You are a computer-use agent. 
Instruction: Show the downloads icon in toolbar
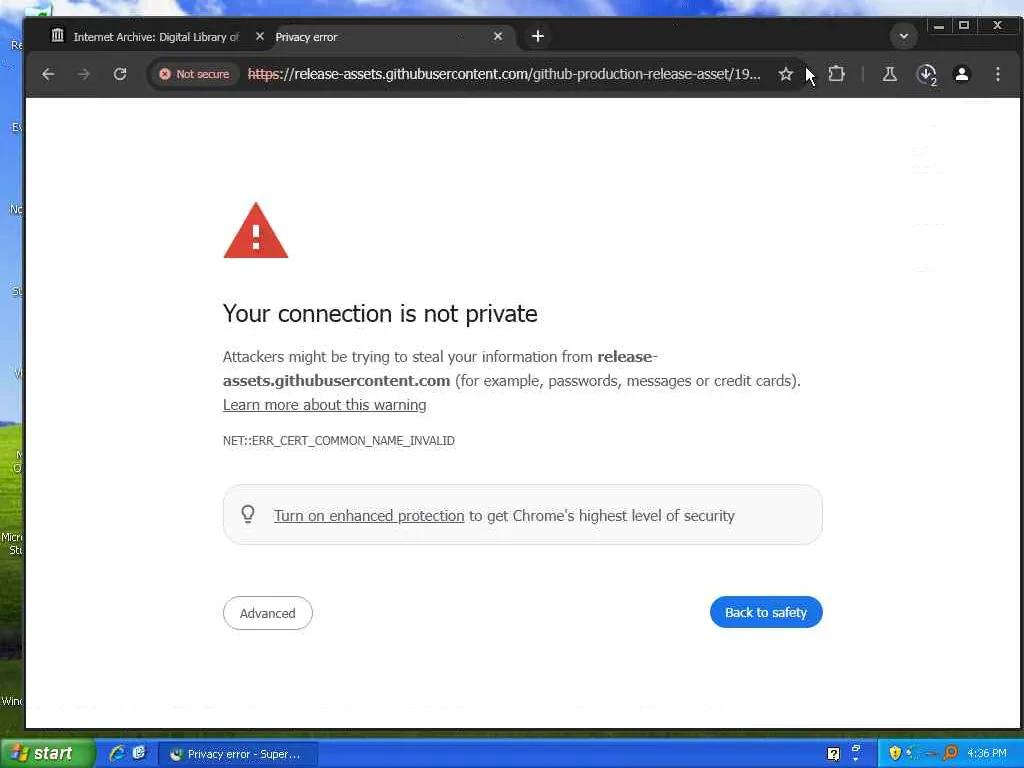point(927,74)
